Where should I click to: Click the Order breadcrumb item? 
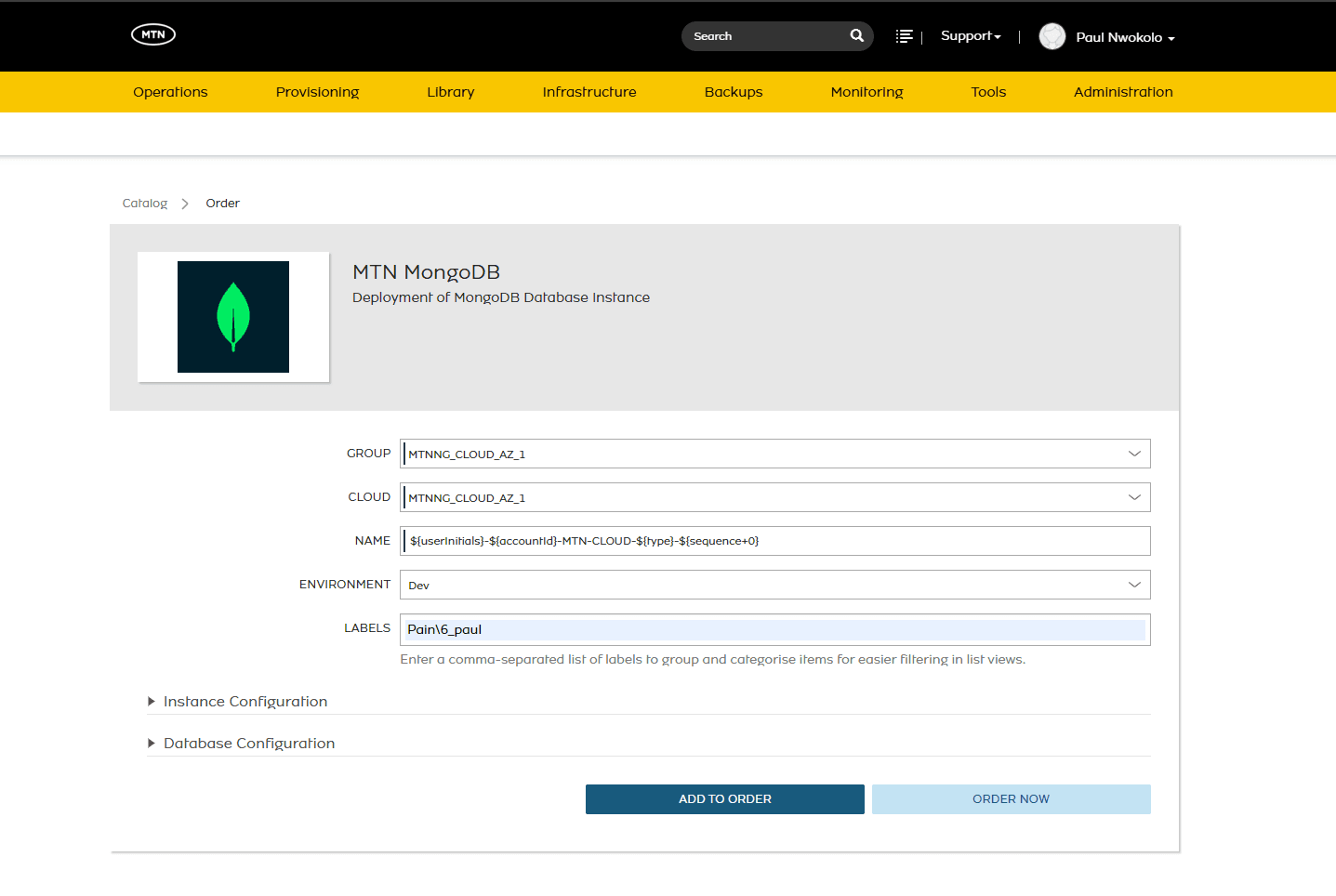pyautogui.click(x=223, y=204)
